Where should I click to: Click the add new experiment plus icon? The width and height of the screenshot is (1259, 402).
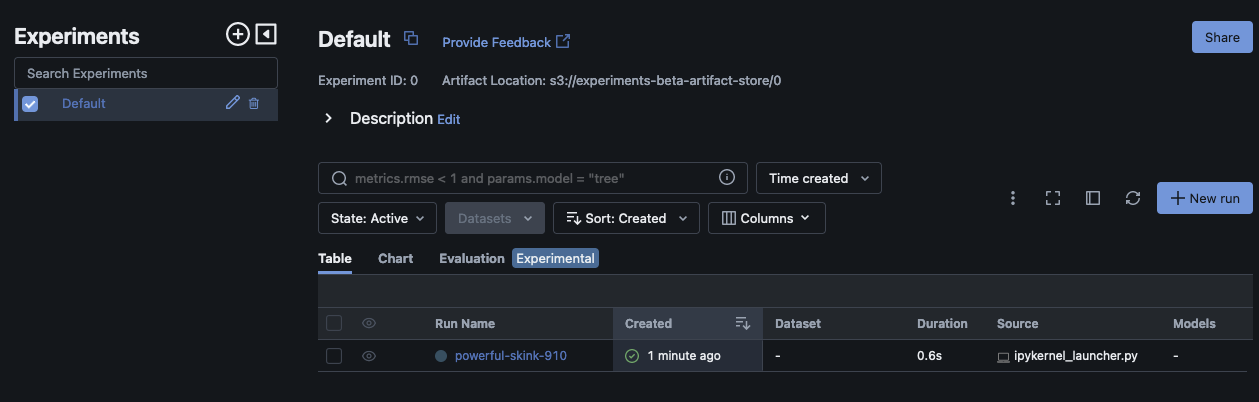[237, 35]
